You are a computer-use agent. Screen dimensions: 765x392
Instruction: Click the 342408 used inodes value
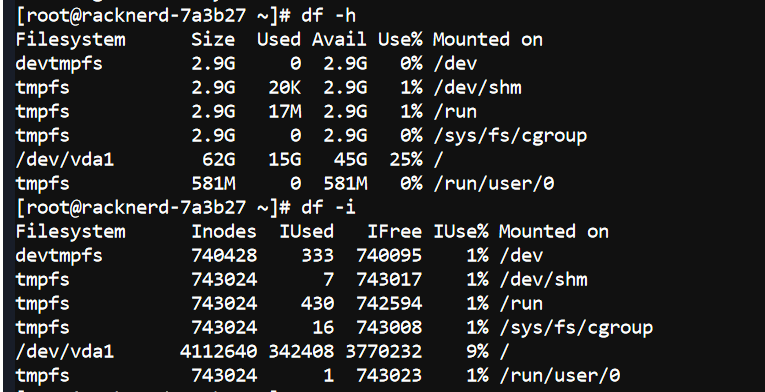click(x=301, y=351)
